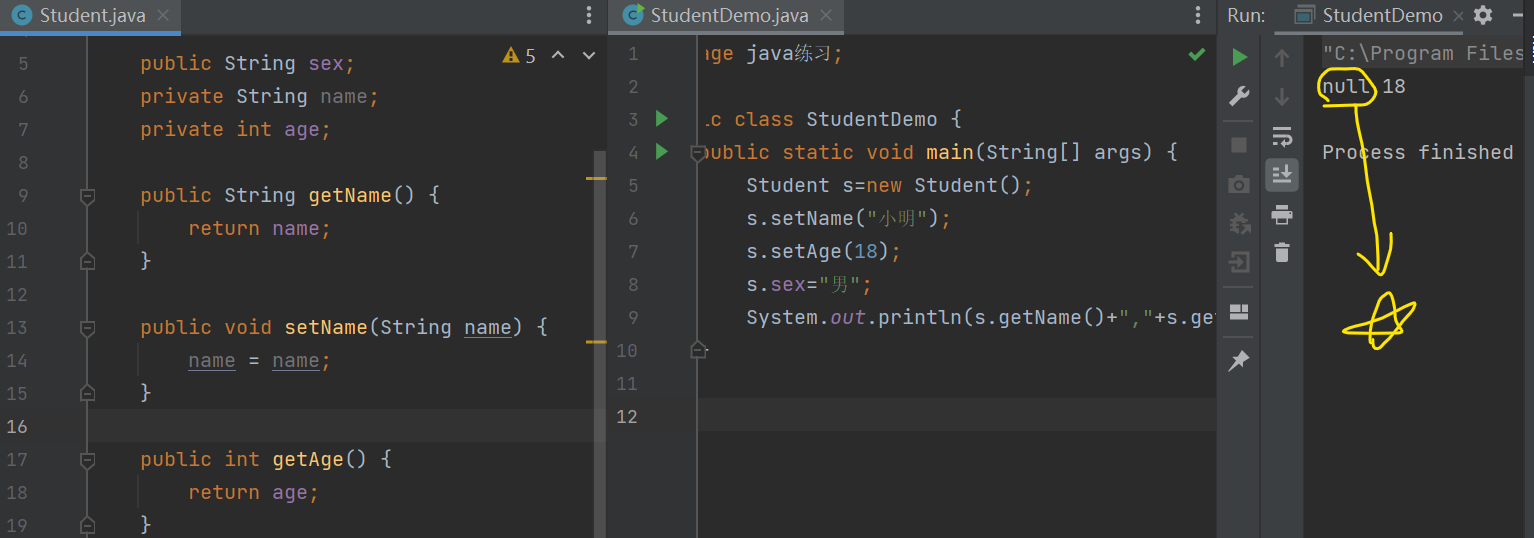1534x538 pixels.
Task: Rerun StudentDemo with the green play icon
Action: click(1239, 57)
